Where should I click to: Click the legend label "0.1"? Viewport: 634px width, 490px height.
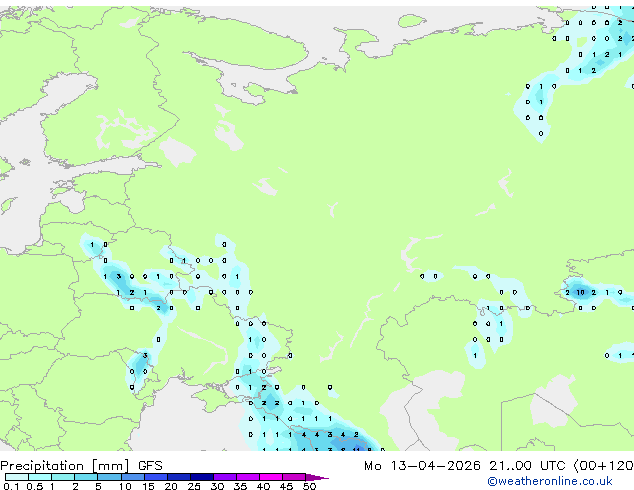click(11, 486)
